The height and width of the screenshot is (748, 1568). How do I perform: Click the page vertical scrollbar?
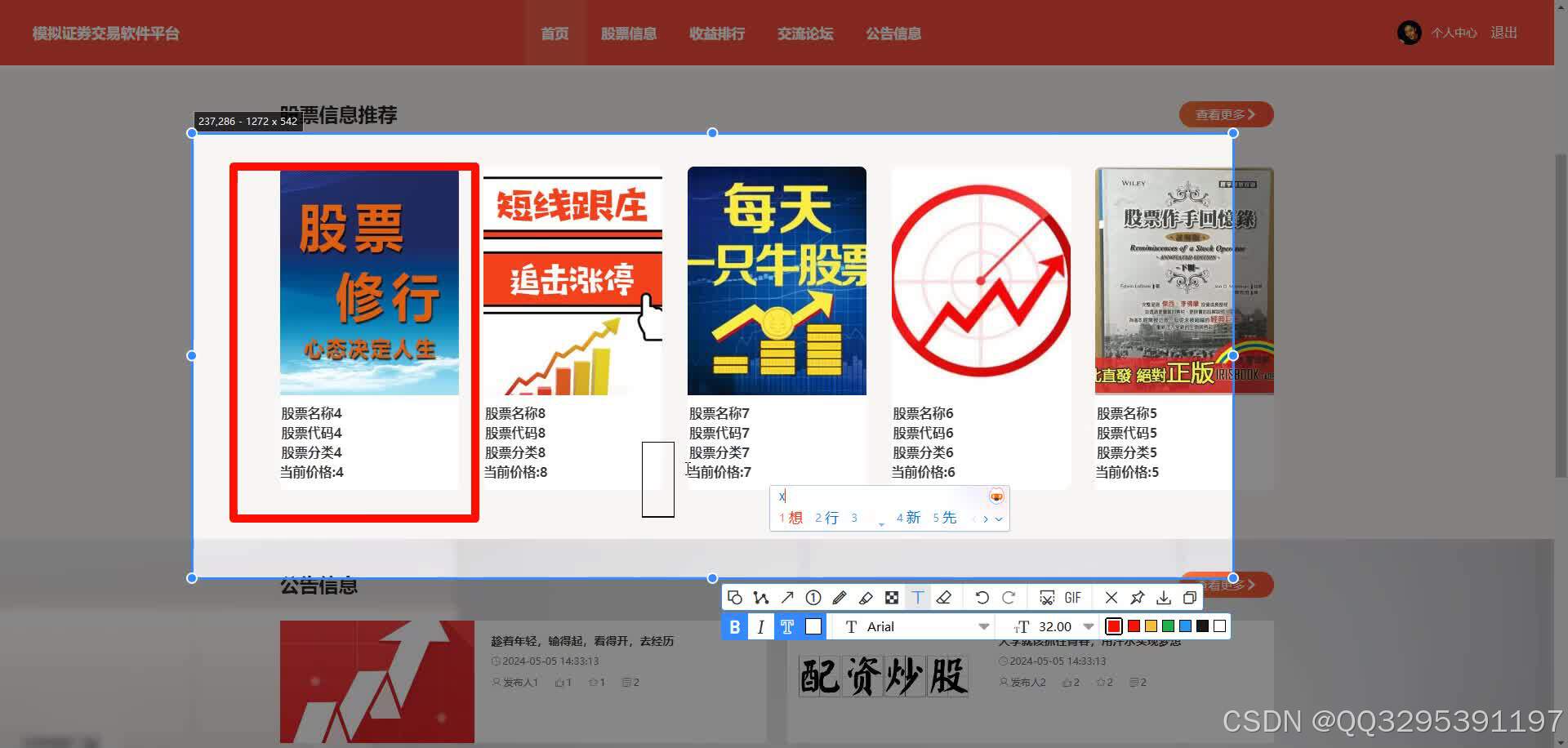(x=1561, y=314)
